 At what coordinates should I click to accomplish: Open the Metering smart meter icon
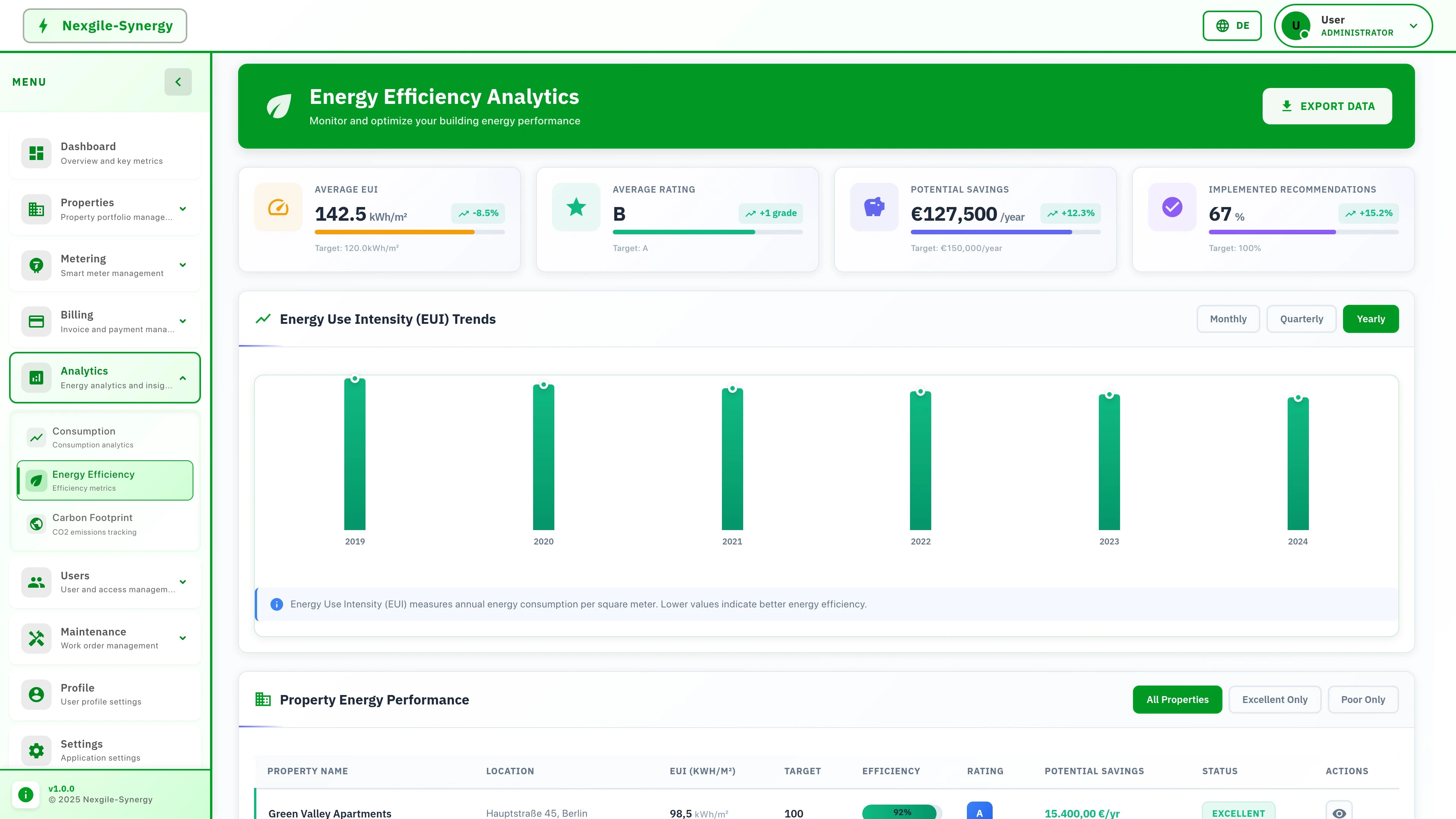tap(36, 265)
